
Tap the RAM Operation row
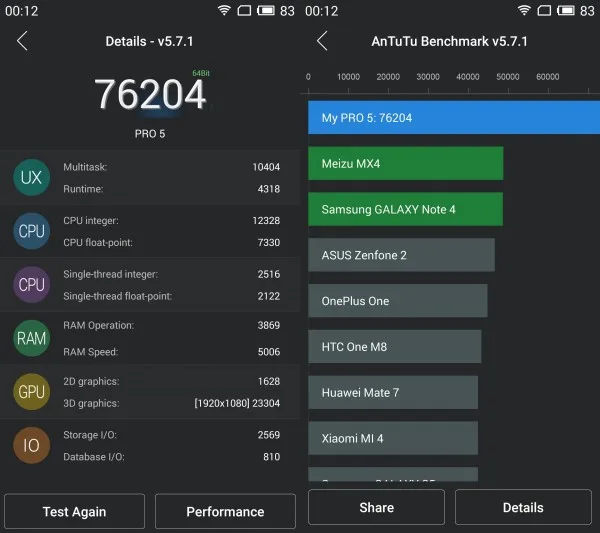[171, 325]
